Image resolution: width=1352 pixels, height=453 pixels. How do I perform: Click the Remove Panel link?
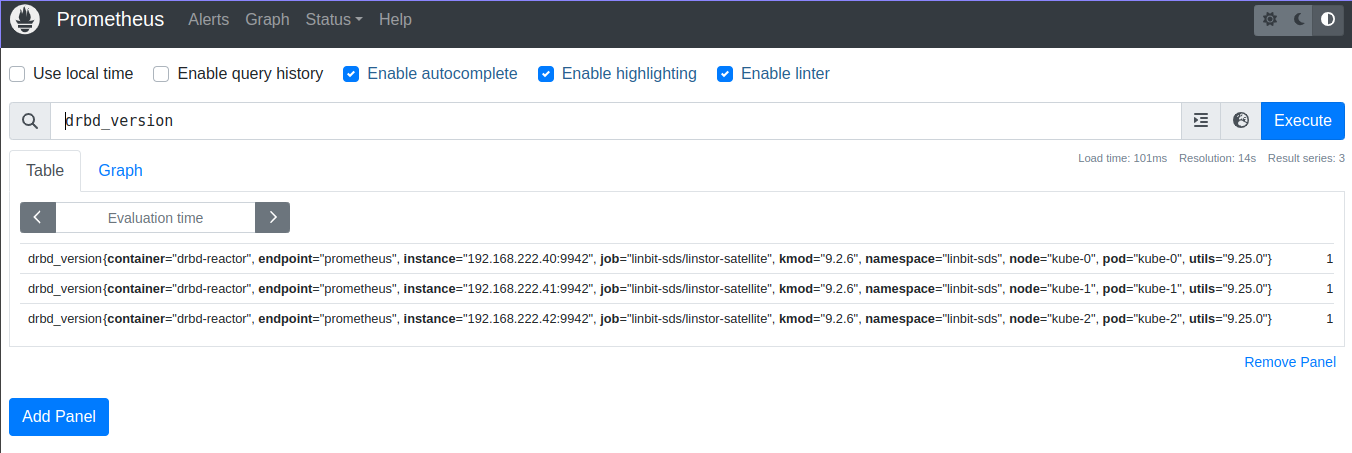pyautogui.click(x=1290, y=362)
